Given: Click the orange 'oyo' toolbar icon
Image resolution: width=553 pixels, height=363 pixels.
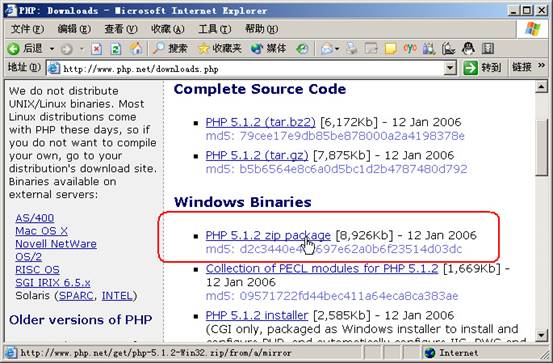Looking at the screenshot, I should [x=410, y=48].
